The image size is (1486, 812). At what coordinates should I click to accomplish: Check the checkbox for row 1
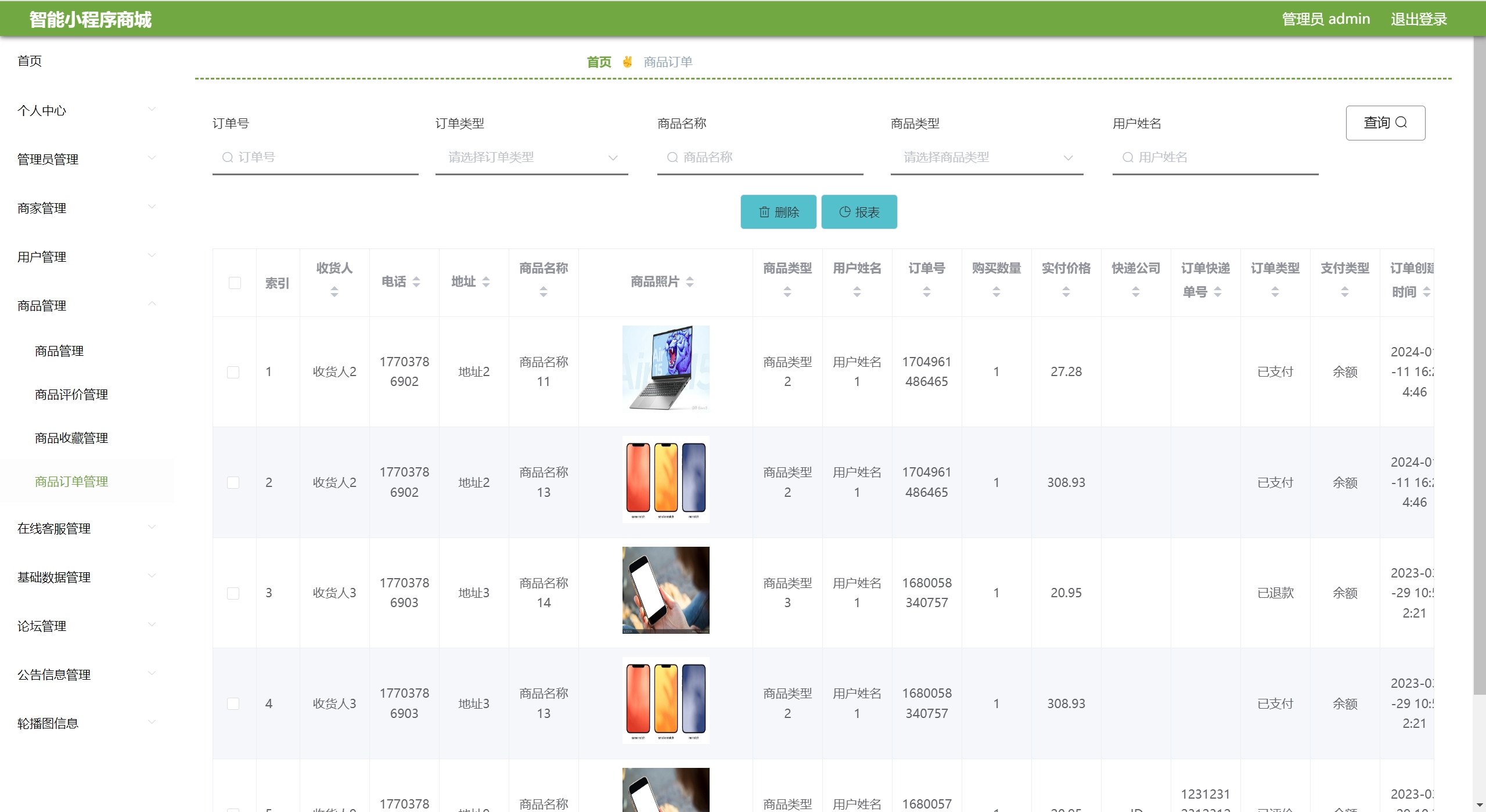233,372
